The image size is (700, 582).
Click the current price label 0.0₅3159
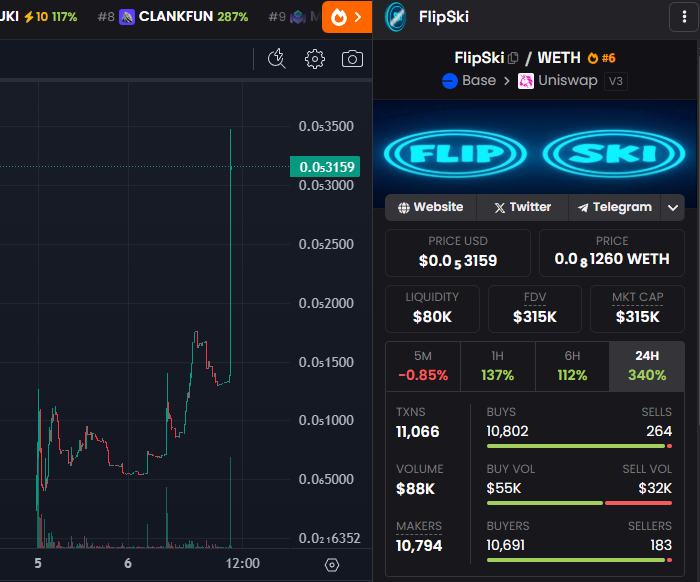325,167
